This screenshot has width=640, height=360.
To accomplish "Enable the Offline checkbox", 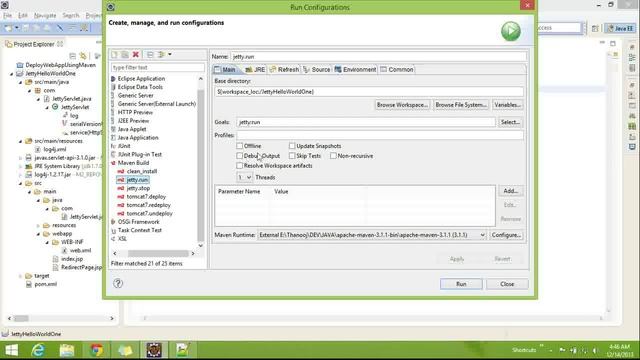I will 240,146.
